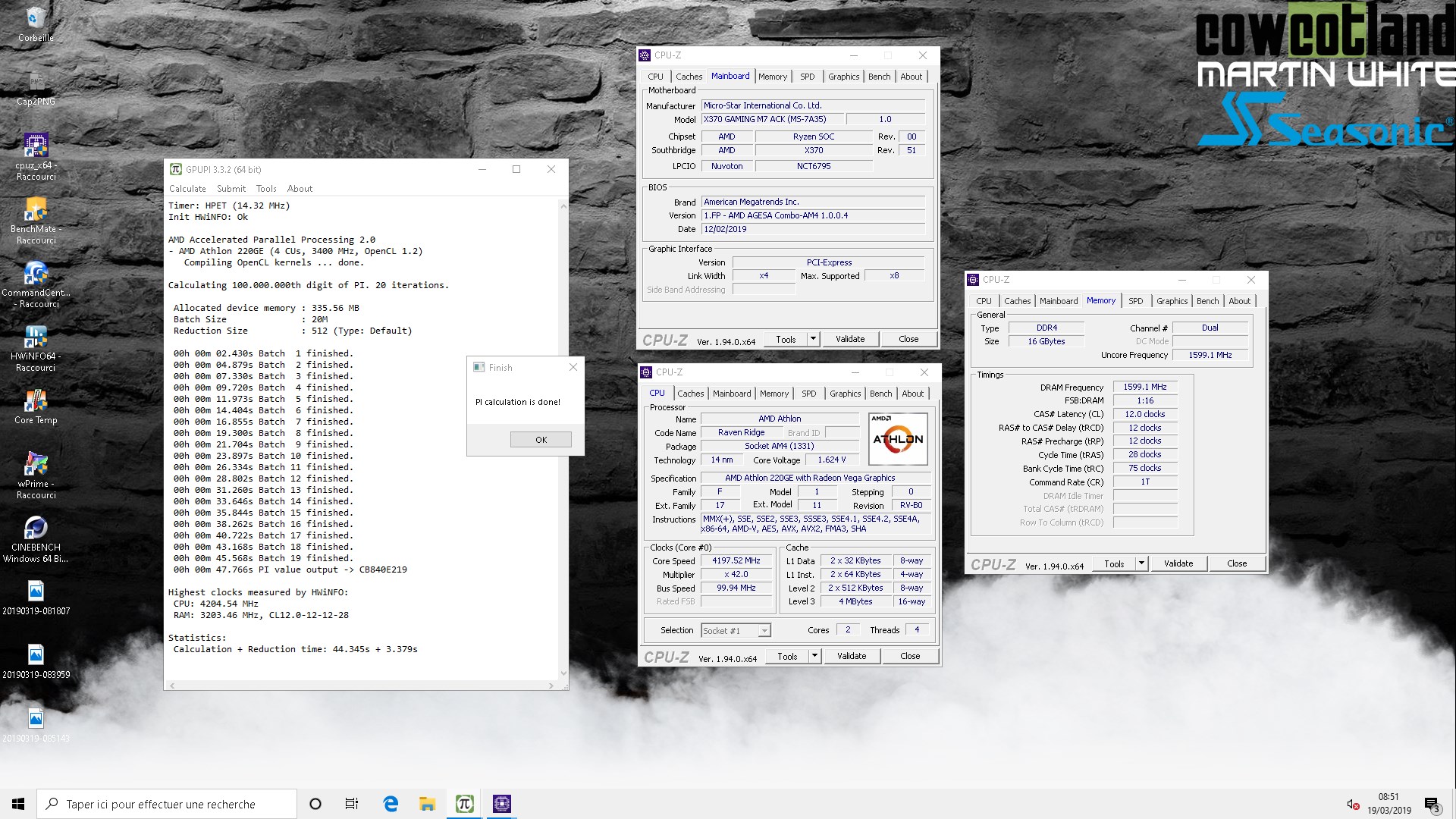This screenshot has width=1456, height=819.
Task: Click OK in the Finish dialog
Action: click(x=541, y=440)
